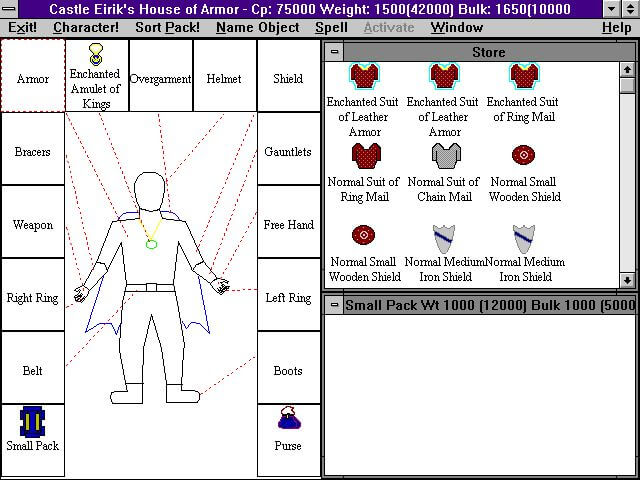Select the Normal Suit of Chain Mail
640x480 pixels.
point(446,156)
